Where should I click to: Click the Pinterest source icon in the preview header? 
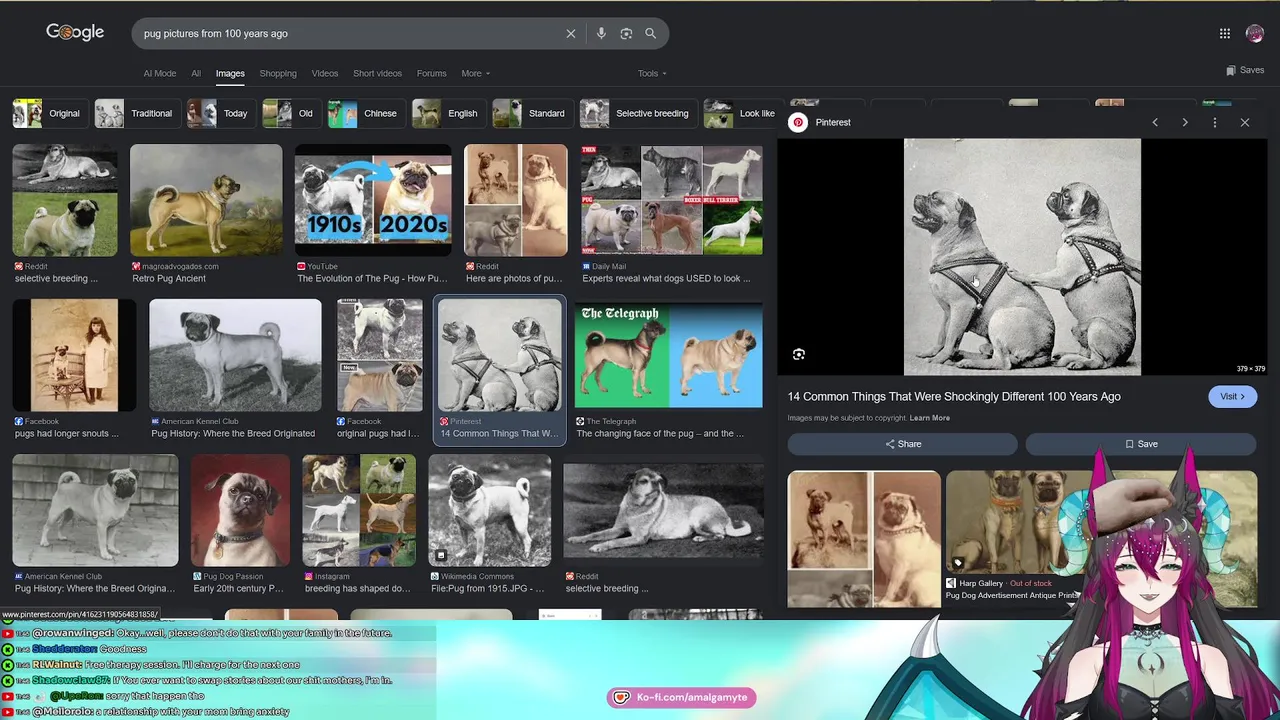[x=798, y=122]
